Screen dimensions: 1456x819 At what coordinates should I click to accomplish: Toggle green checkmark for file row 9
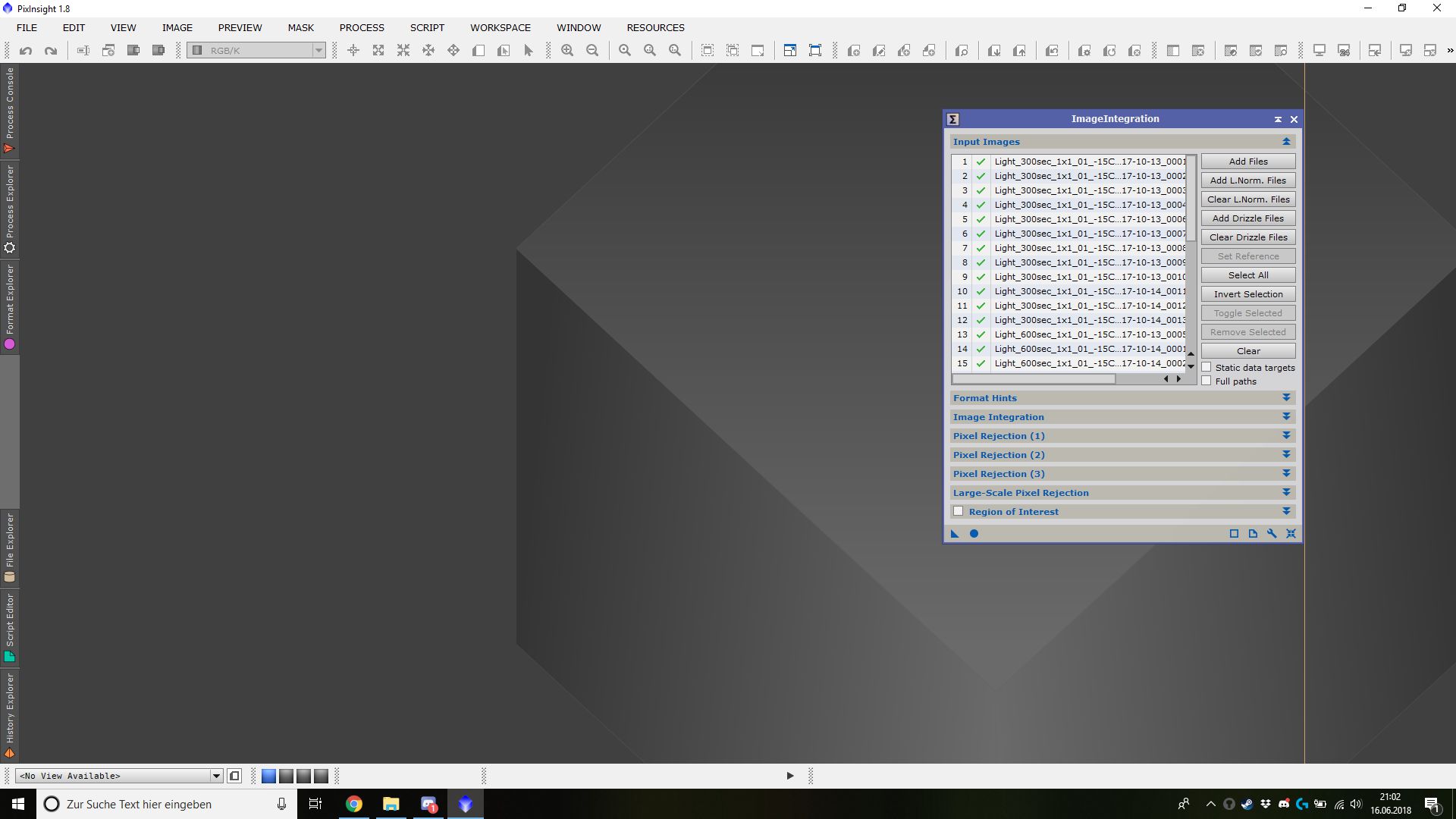981,277
